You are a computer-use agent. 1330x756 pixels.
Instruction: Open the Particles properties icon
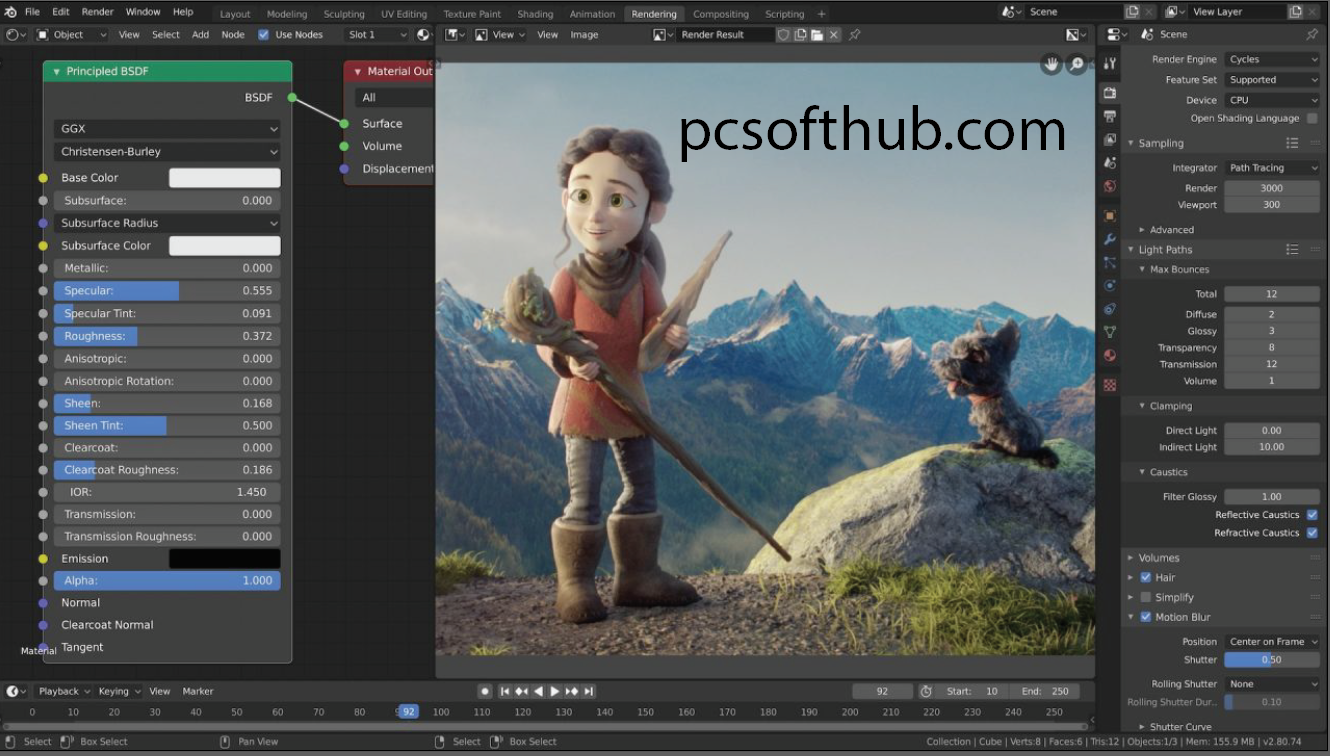(1109, 262)
